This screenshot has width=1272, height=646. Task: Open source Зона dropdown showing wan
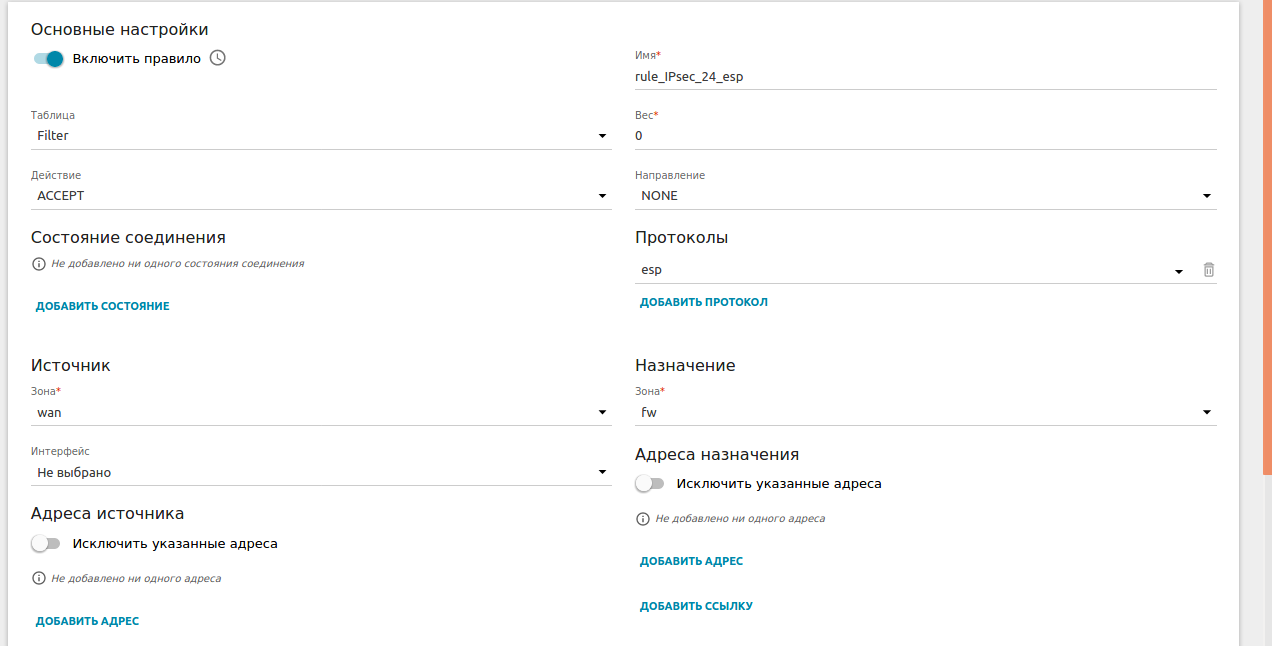(x=321, y=412)
